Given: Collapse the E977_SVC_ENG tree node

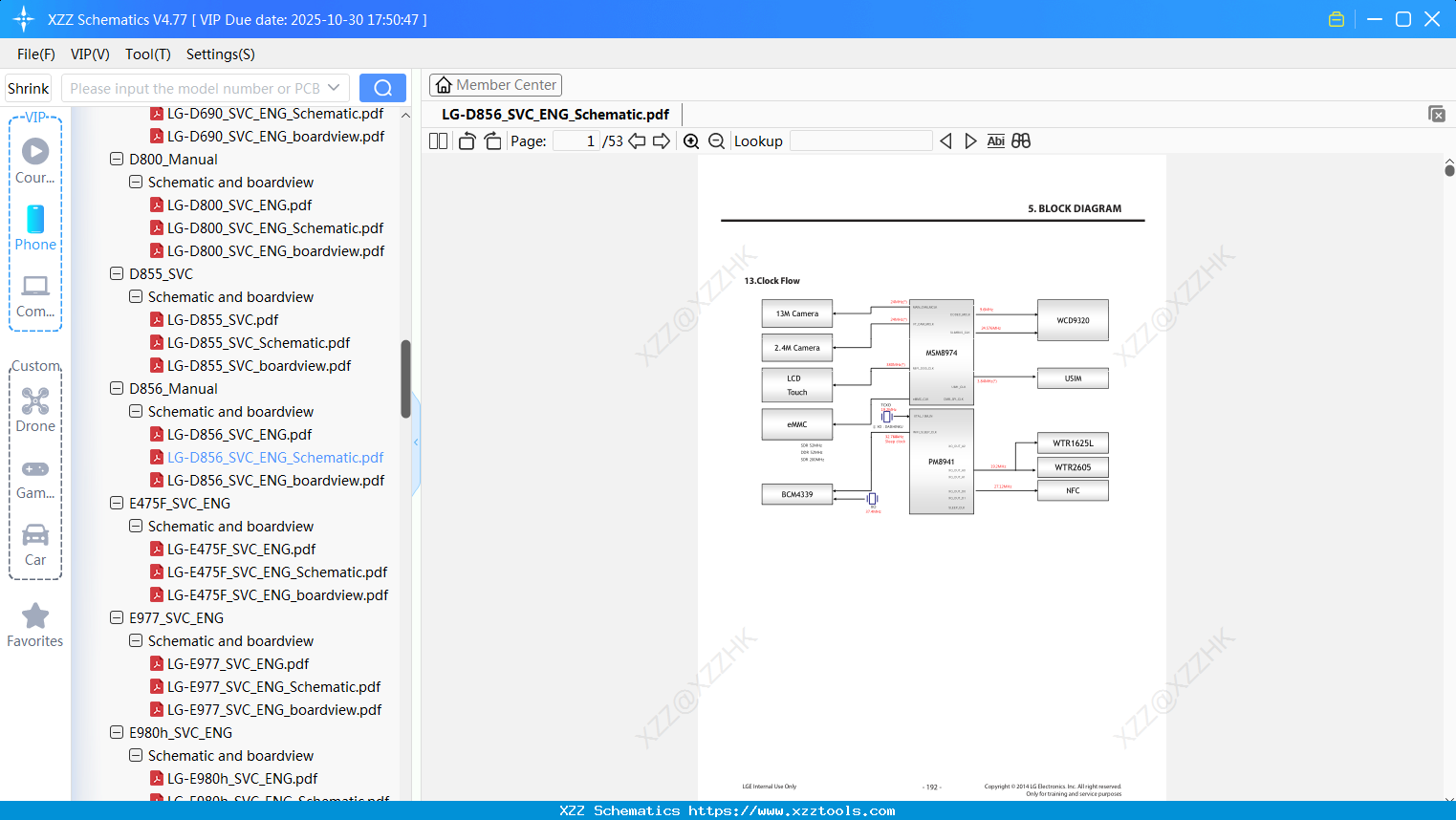Looking at the screenshot, I should pos(116,617).
